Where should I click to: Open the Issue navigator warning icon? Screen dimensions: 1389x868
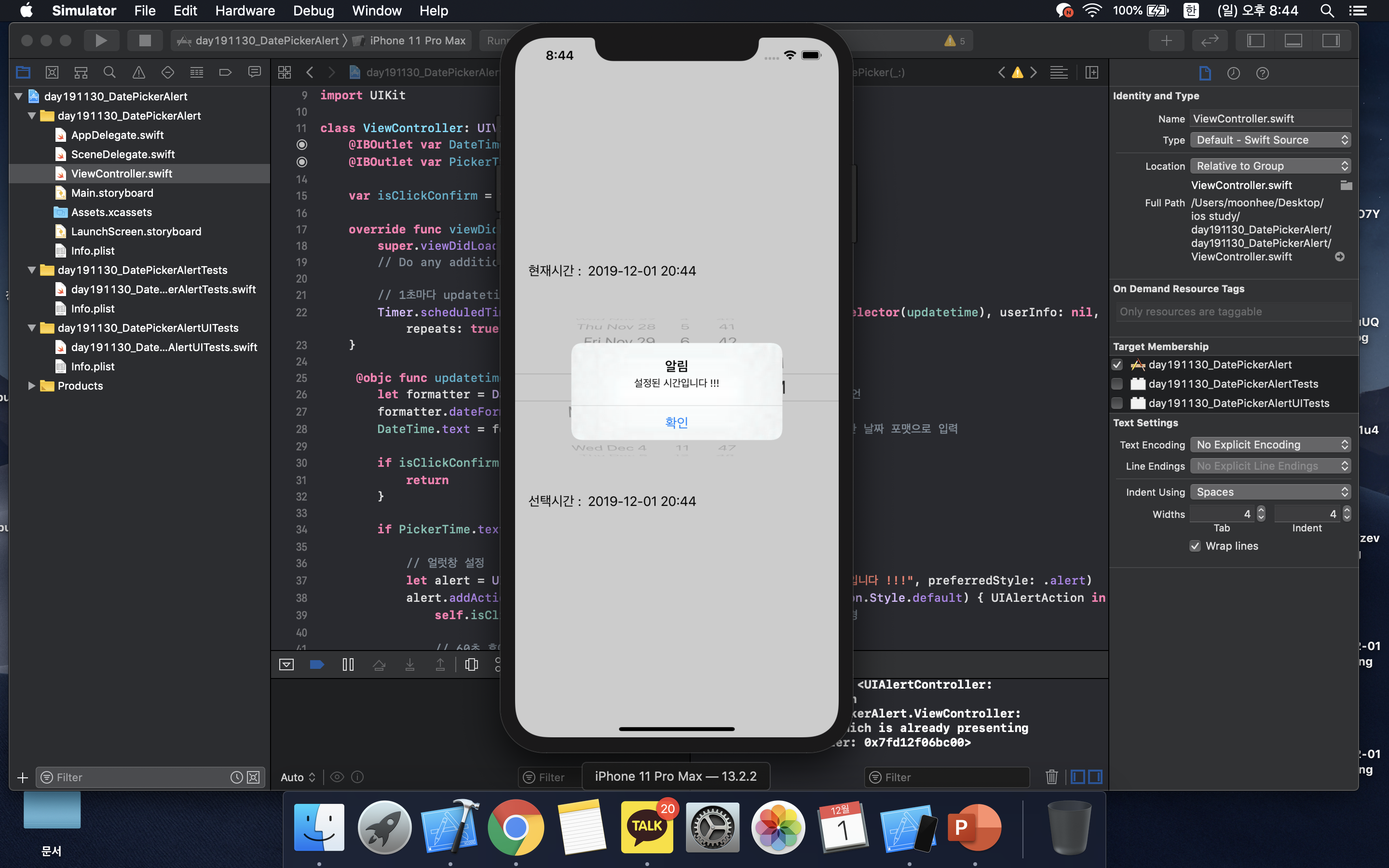[x=138, y=72]
